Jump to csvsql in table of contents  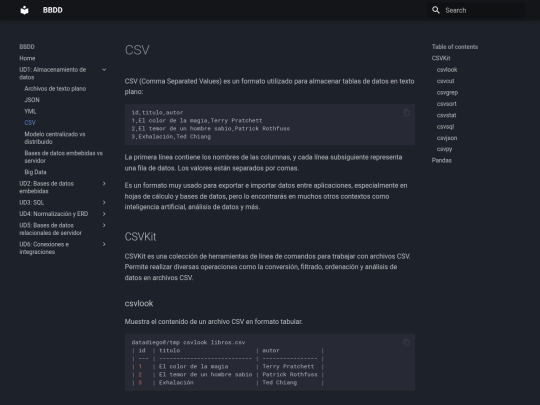[445, 126]
